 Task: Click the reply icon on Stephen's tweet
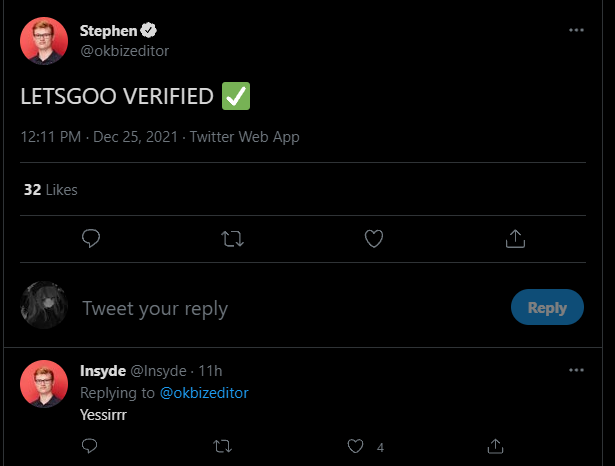click(x=90, y=238)
